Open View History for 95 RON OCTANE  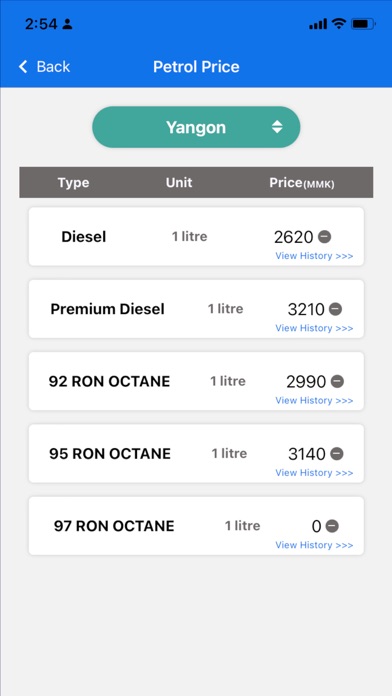coord(314,473)
